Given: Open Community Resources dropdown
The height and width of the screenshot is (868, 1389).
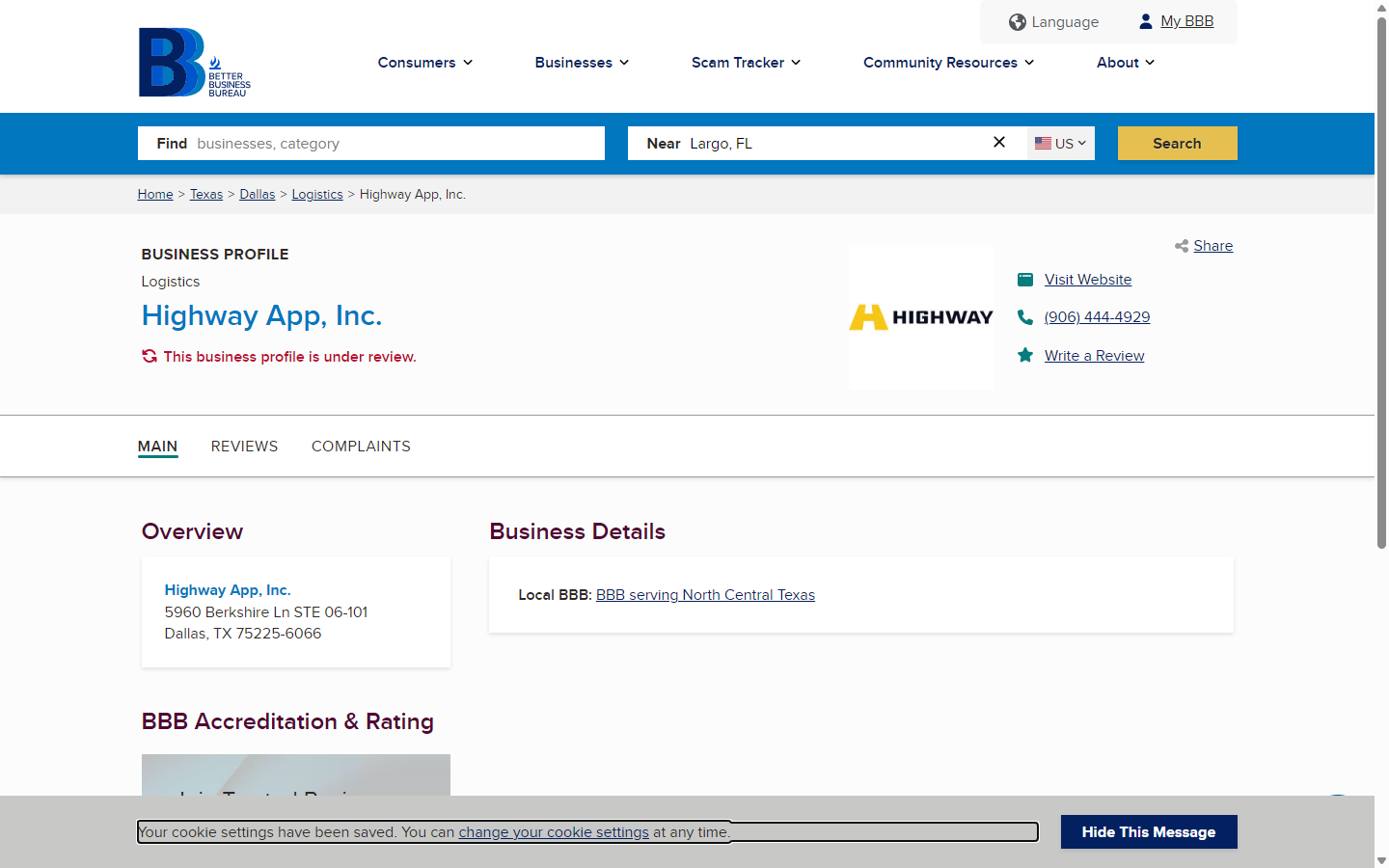Looking at the screenshot, I should point(948,63).
